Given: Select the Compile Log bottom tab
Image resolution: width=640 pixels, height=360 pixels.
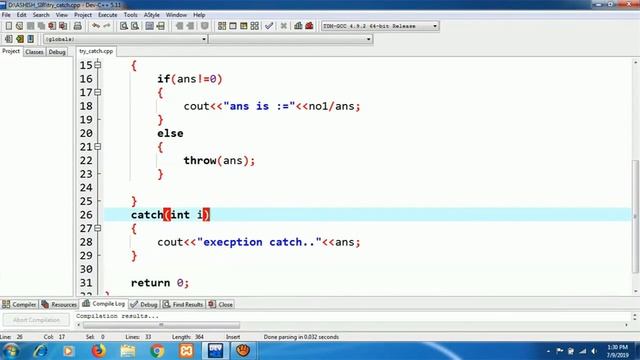Looking at the screenshot, I should (x=104, y=304).
